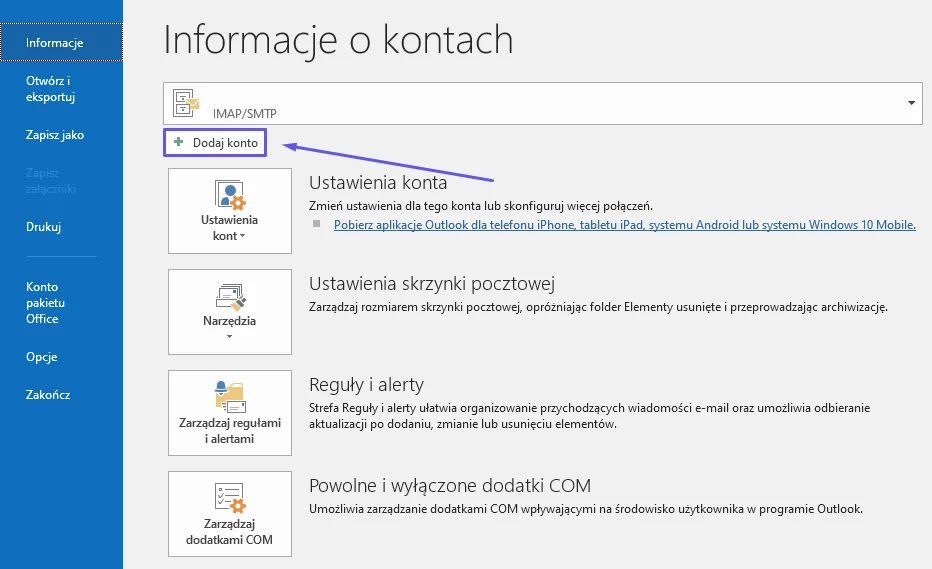Click the greyed Zapisz załączniki item
The width and height of the screenshot is (932, 569).
coord(51,181)
